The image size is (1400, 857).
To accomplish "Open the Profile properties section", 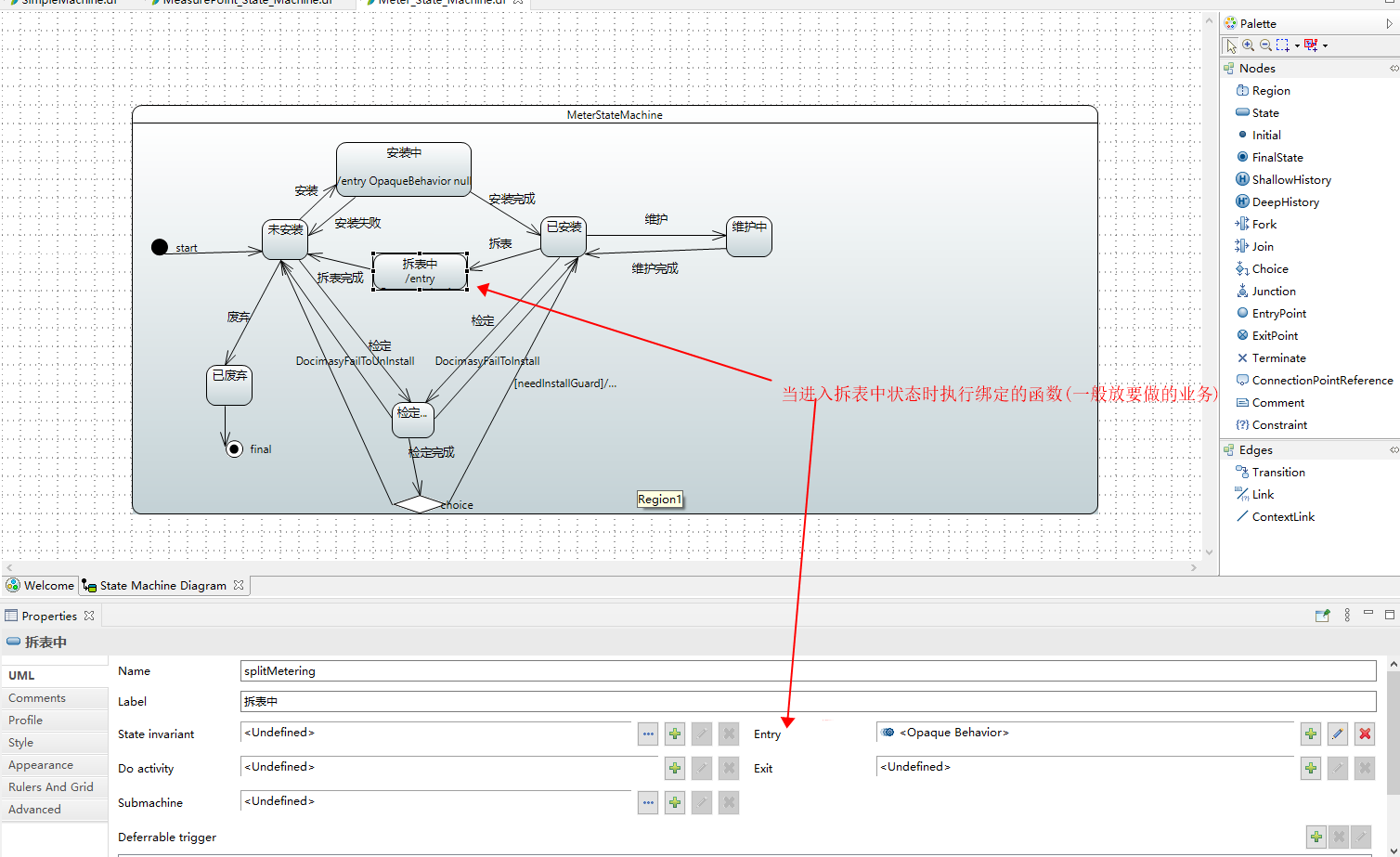I will (54, 720).
